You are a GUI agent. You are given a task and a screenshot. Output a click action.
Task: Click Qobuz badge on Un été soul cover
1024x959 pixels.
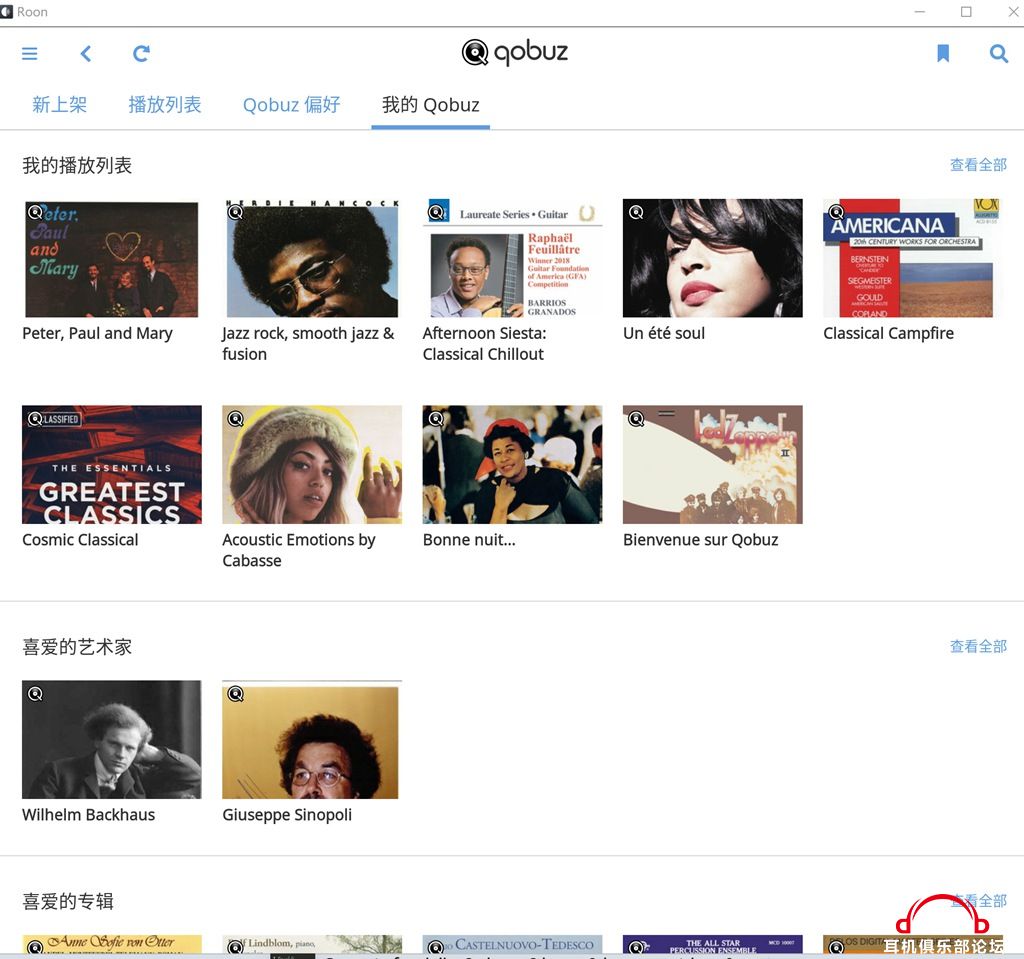pyautogui.click(x=636, y=212)
